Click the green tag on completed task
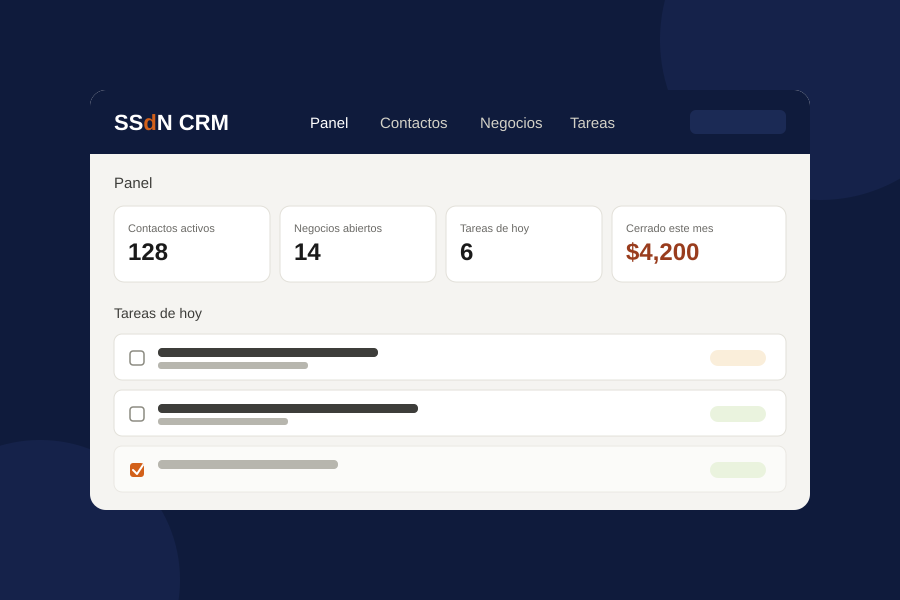 click(x=738, y=470)
